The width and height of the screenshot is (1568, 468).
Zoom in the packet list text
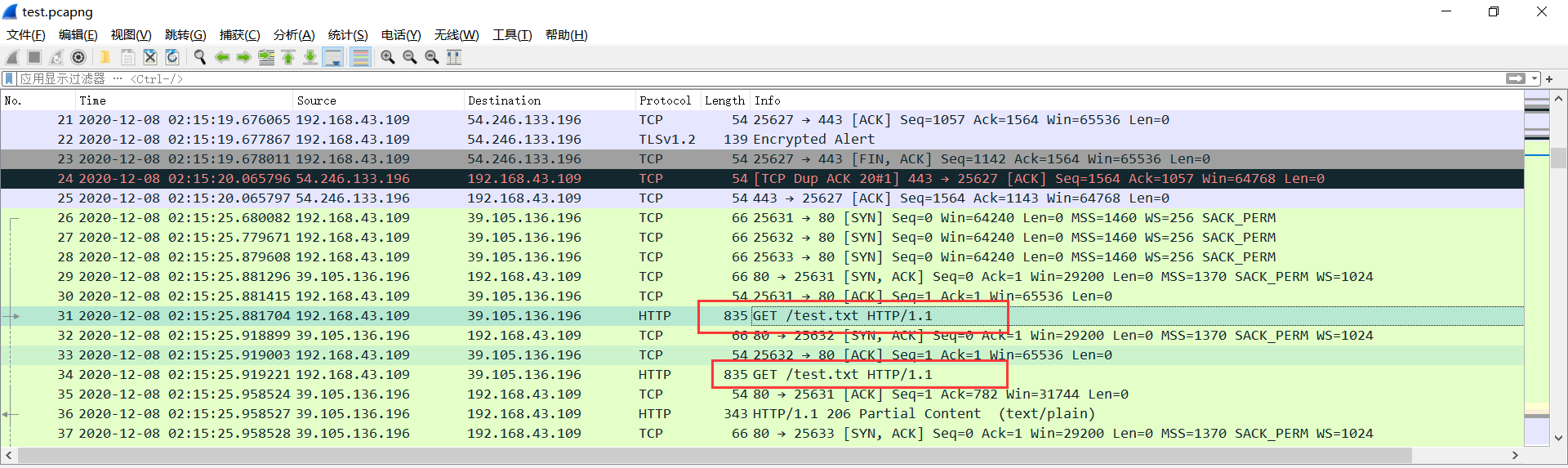(388, 57)
